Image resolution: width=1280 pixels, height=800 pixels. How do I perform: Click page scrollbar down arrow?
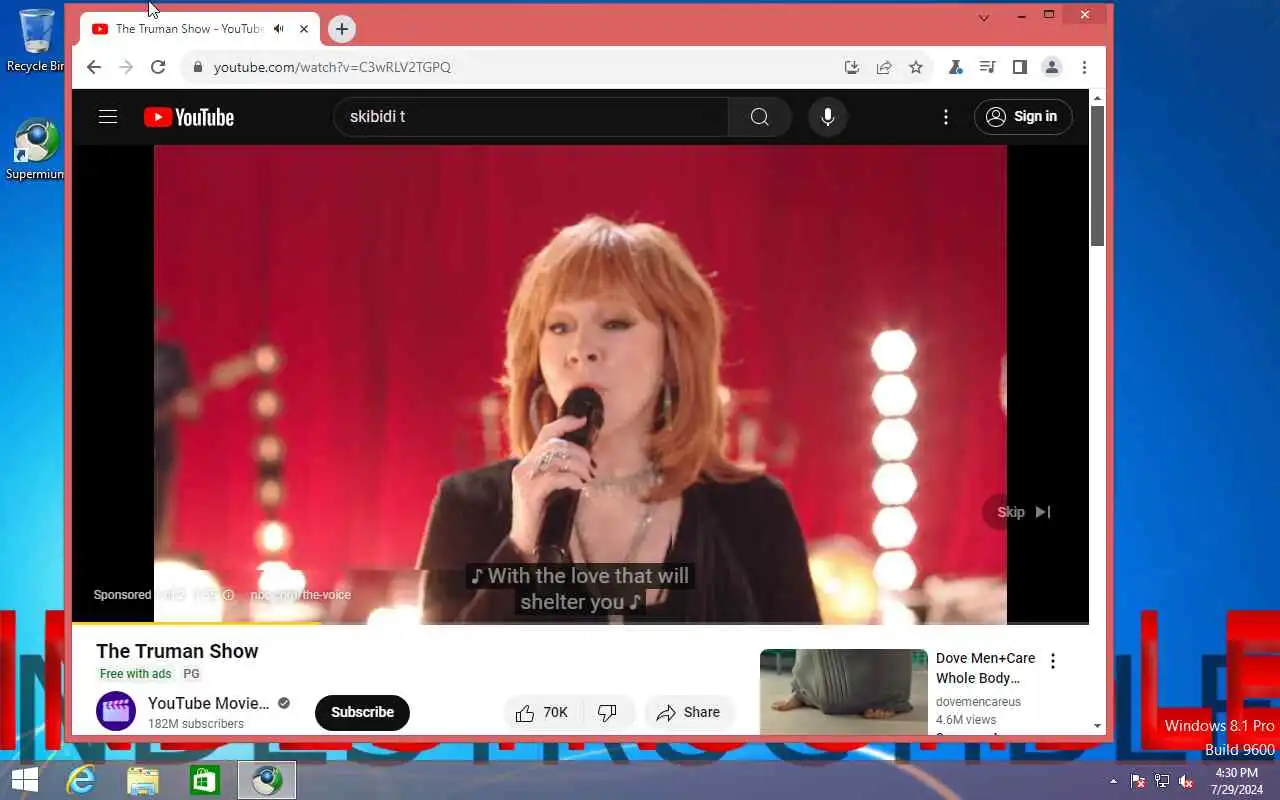point(1097,726)
